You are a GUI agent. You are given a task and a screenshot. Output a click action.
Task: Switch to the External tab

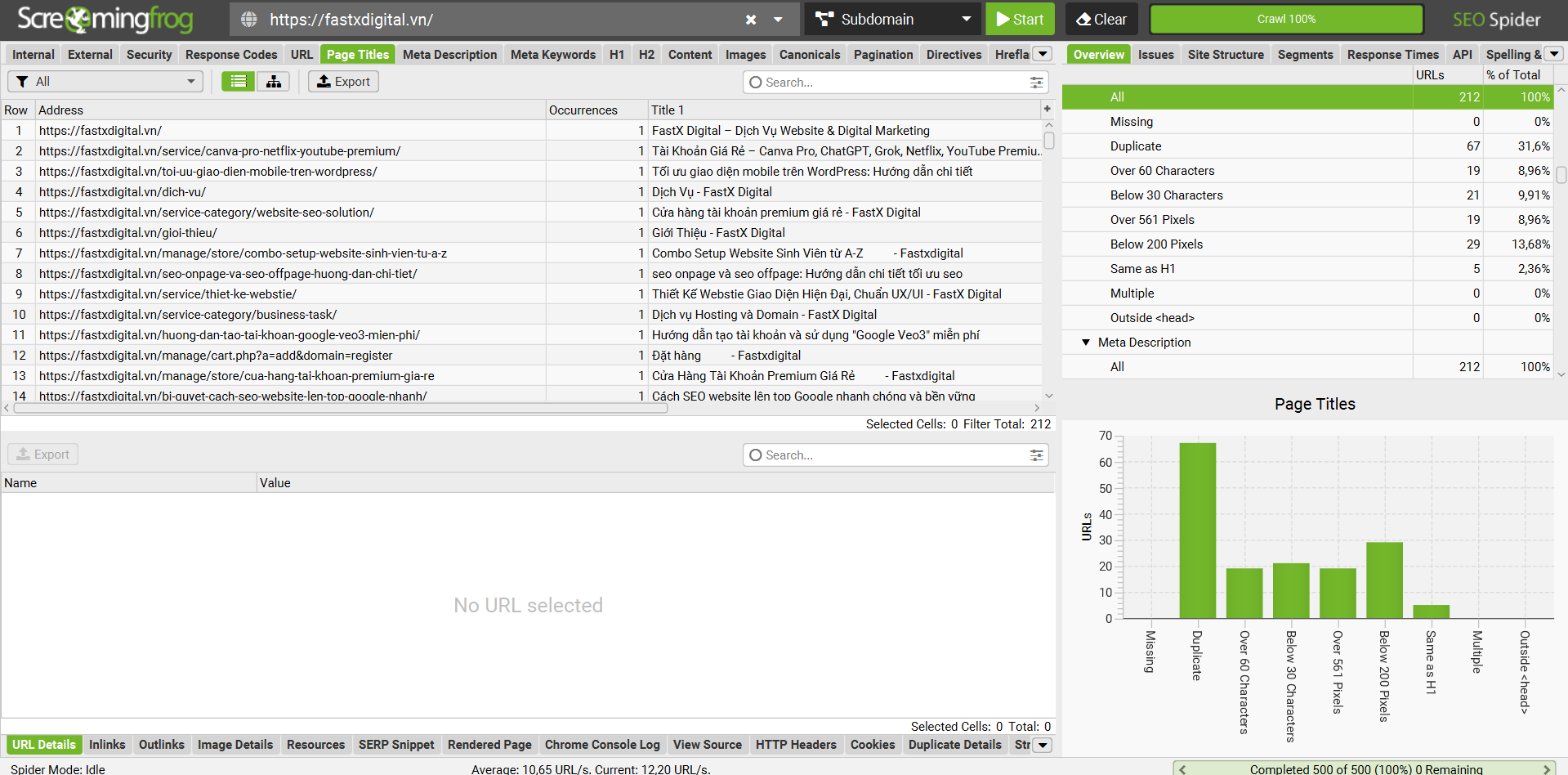click(90, 54)
